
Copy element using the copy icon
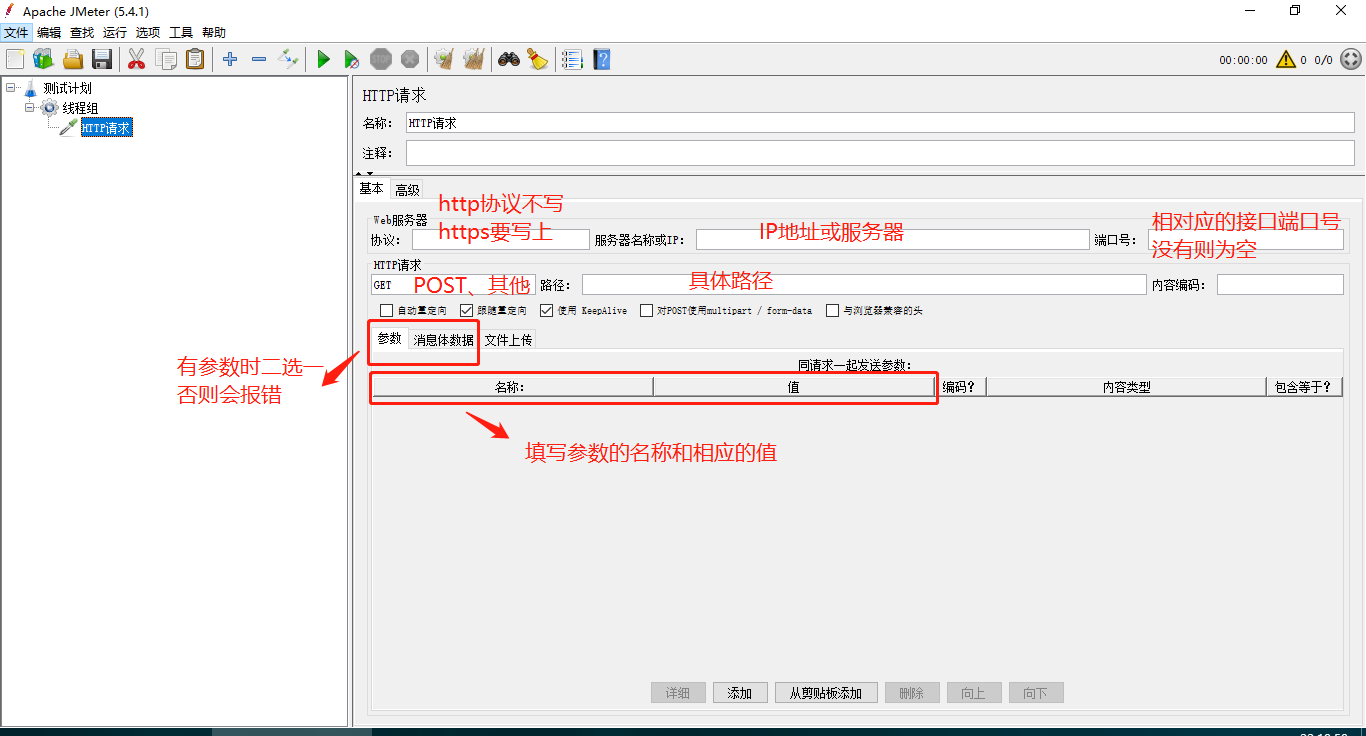click(x=166, y=59)
